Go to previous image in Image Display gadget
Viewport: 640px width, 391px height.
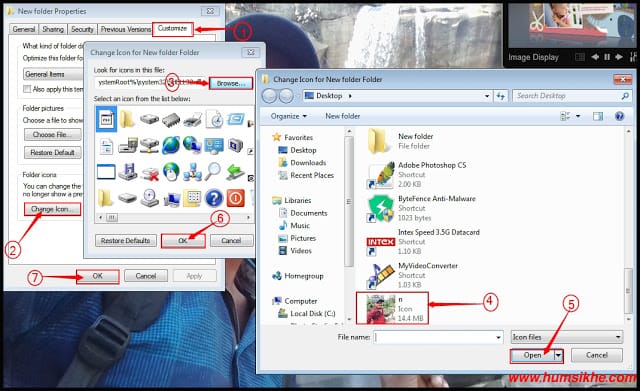(595, 57)
